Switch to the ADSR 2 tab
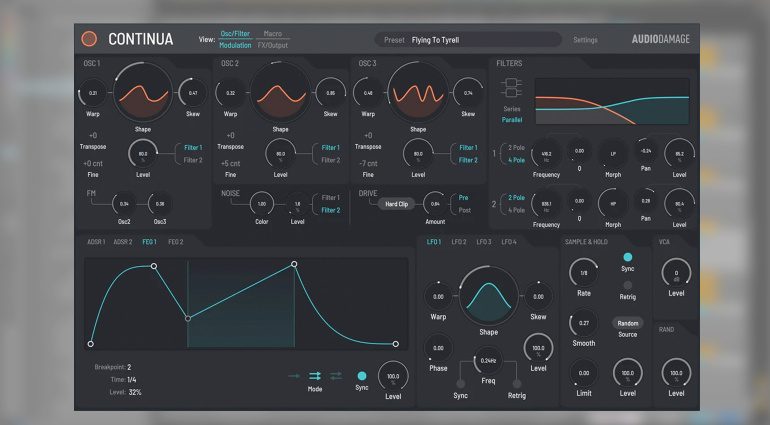Viewport: 770px width, 425px height. pyautogui.click(x=123, y=242)
